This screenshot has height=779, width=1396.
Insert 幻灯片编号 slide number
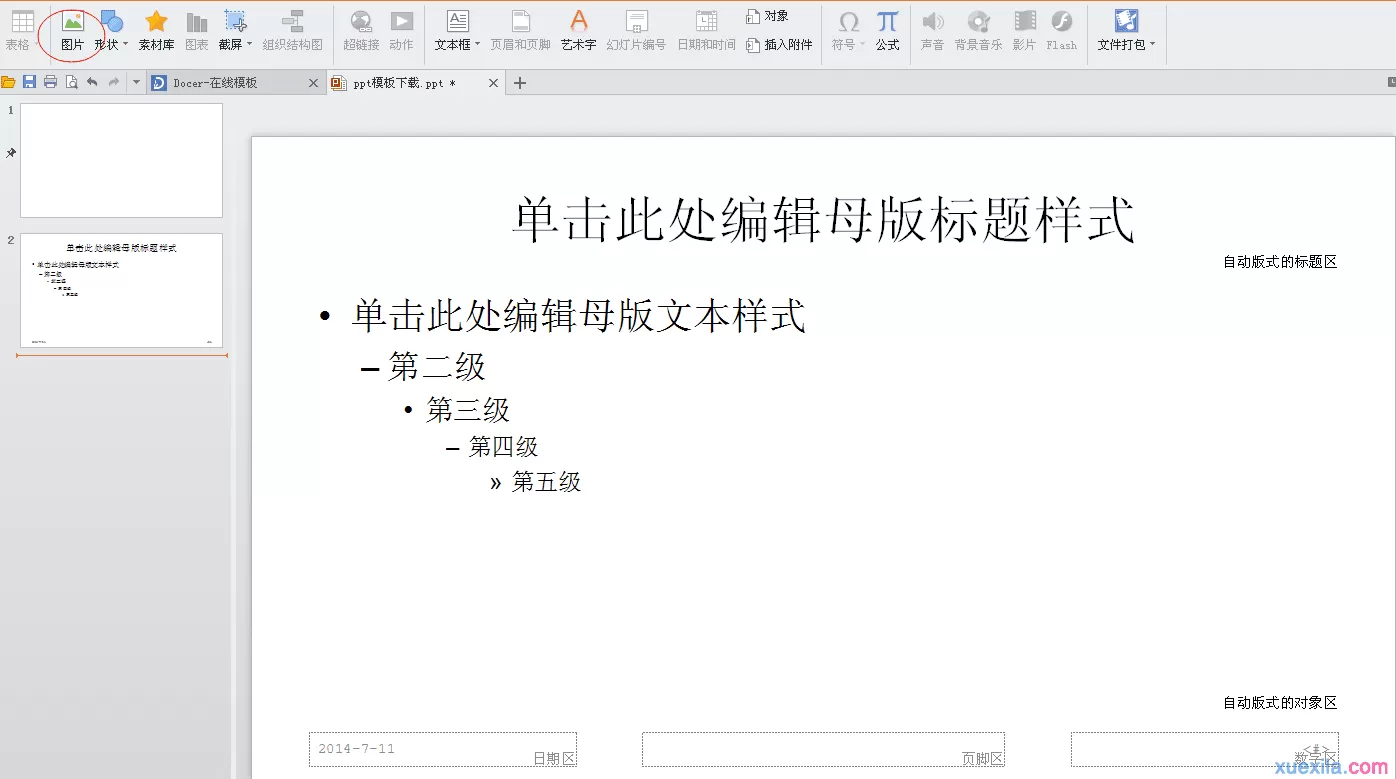click(x=636, y=30)
